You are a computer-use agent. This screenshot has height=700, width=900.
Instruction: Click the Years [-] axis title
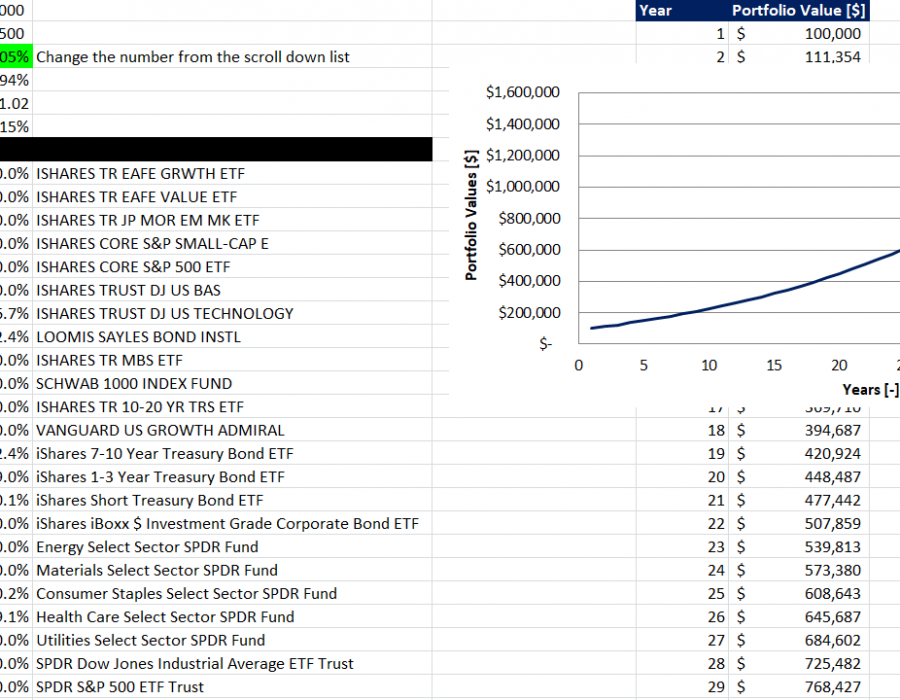[x=870, y=390]
